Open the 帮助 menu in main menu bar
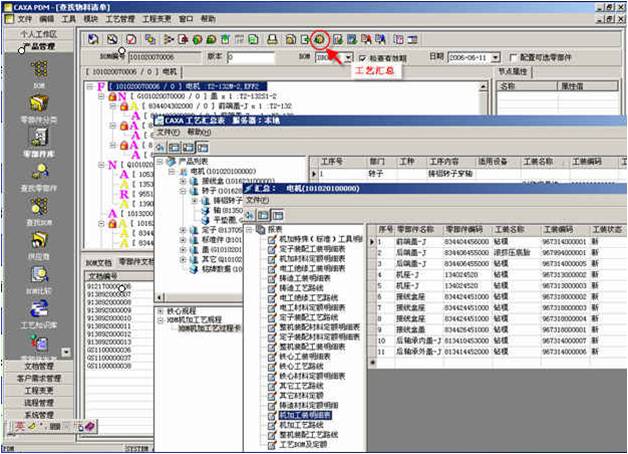Viewport: 628px width, 454px height. point(208,19)
